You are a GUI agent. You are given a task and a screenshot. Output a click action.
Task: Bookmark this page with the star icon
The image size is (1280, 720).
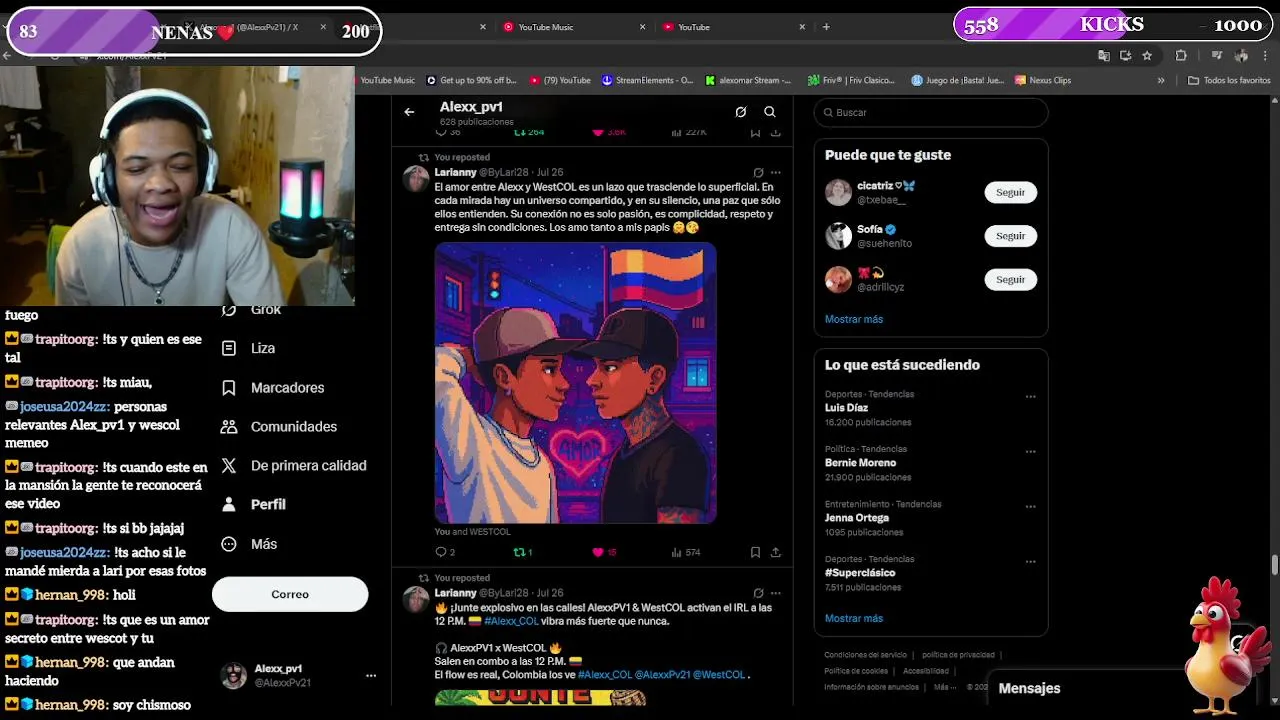[x=1147, y=55]
